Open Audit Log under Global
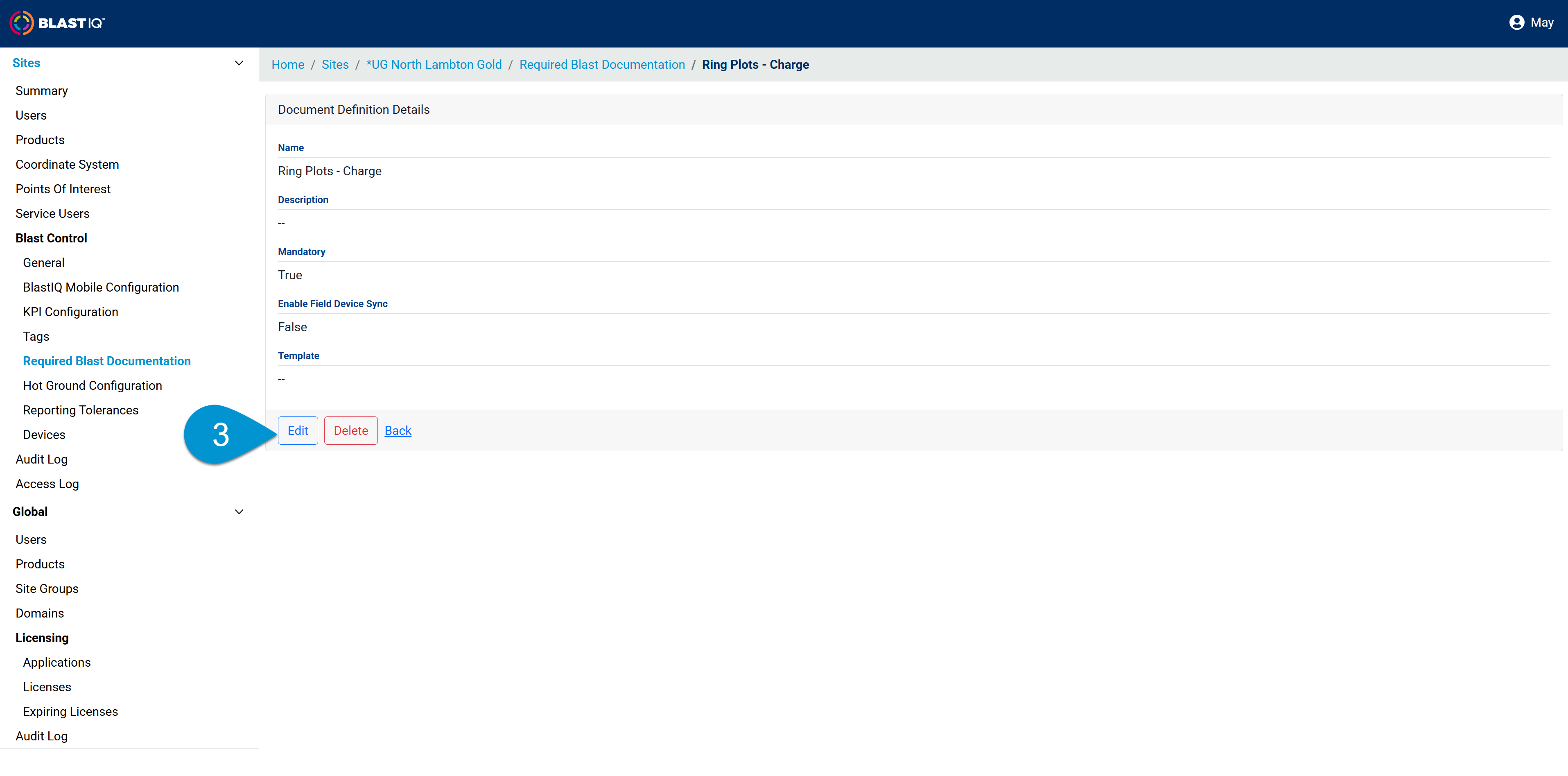The width and height of the screenshot is (1568, 776). pyautogui.click(x=41, y=736)
